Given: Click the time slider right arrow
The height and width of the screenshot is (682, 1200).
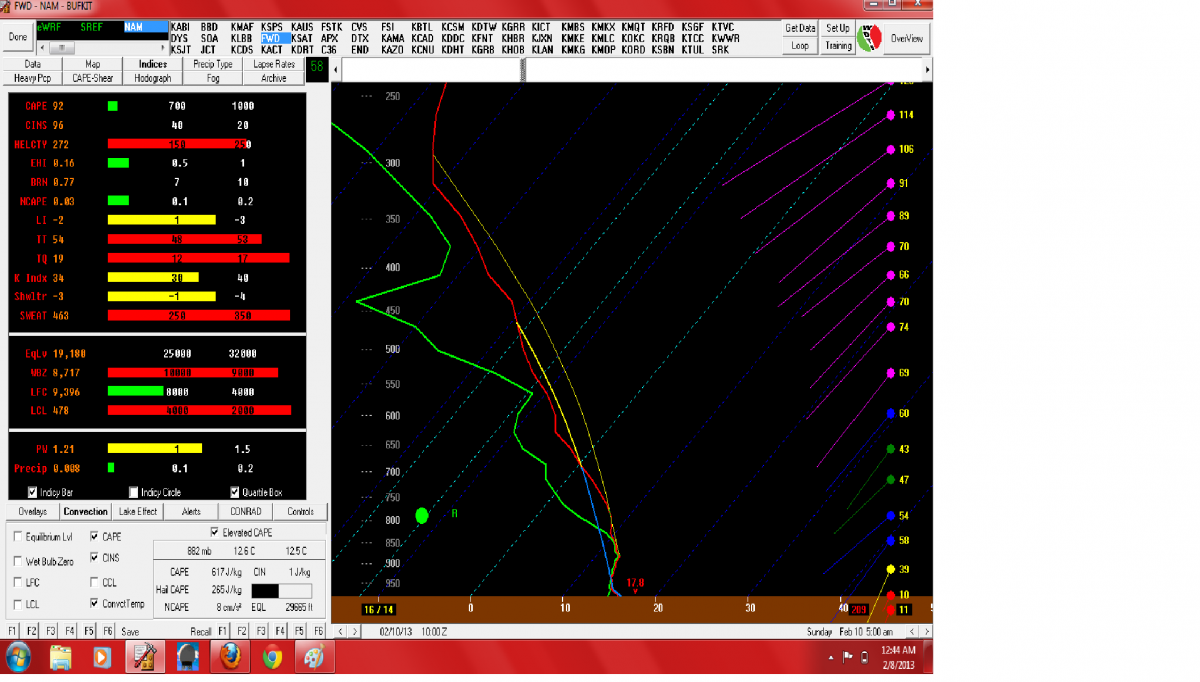Looking at the screenshot, I should click(927, 70).
